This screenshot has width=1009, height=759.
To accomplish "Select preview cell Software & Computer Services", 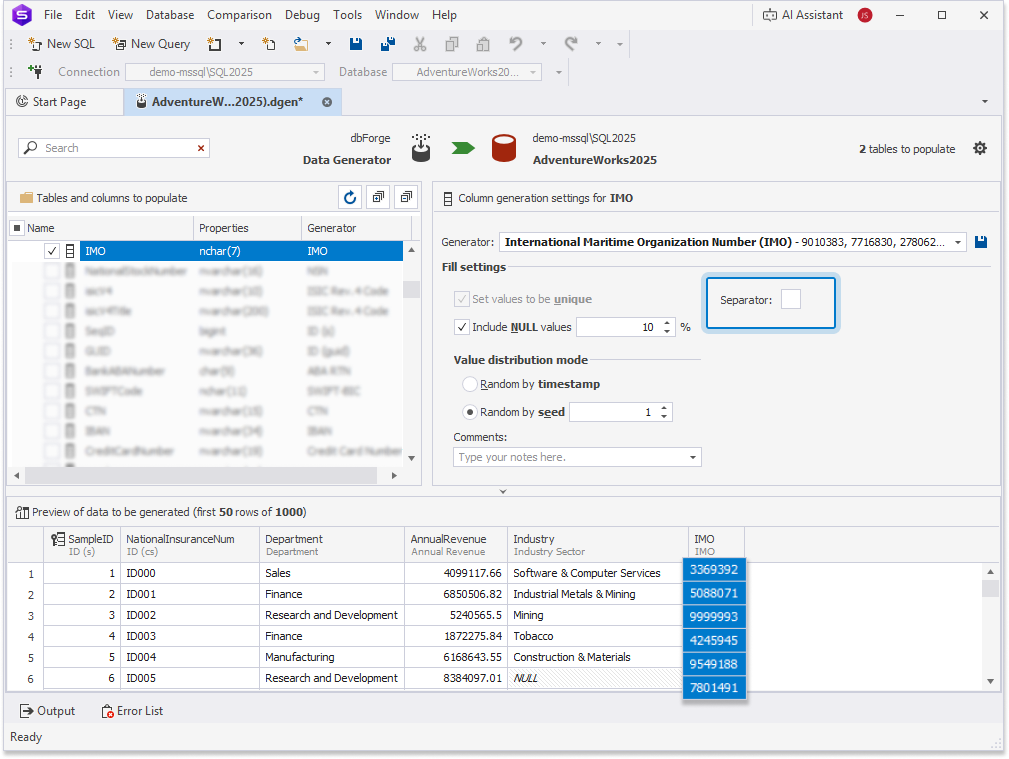I will 597,573.
